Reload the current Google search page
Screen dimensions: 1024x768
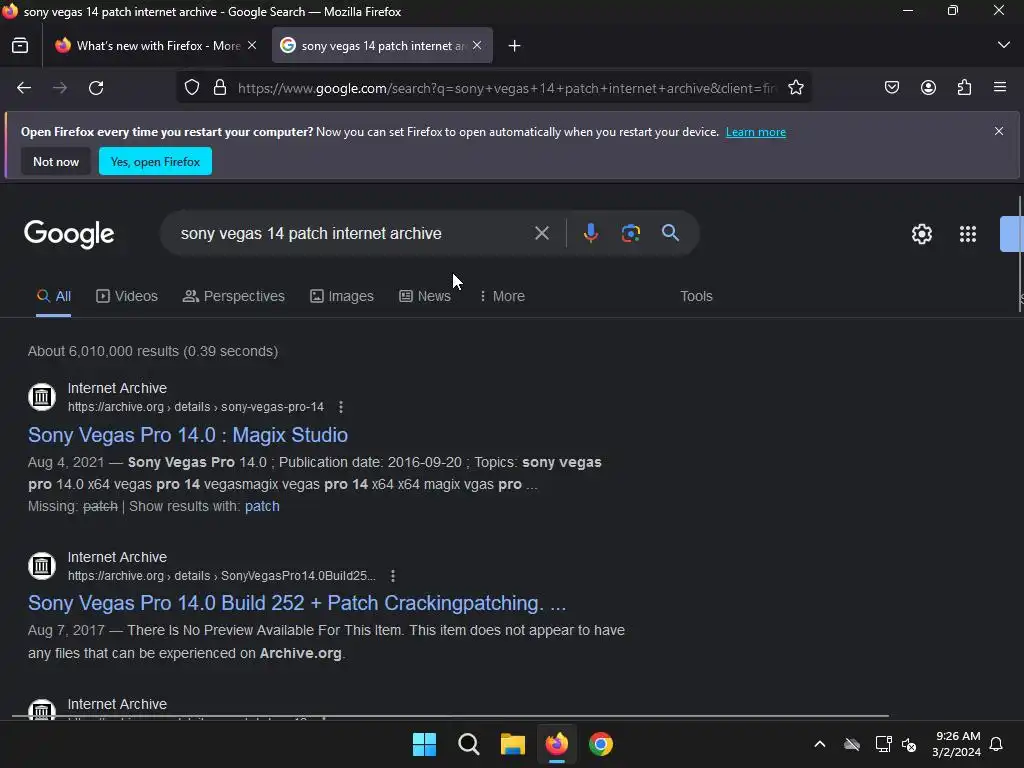point(96,88)
